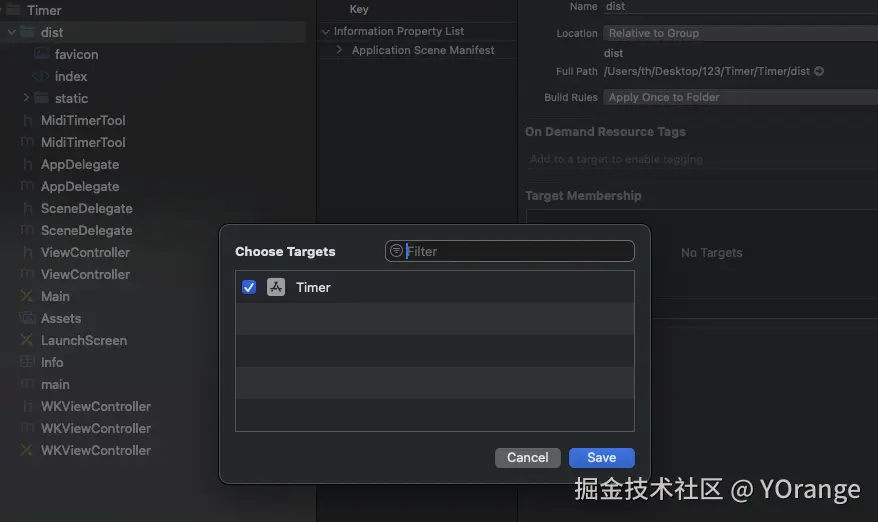This screenshot has width=878, height=522.
Task: Cancel the Choose Targets dialog
Action: (x=527, y=458)
